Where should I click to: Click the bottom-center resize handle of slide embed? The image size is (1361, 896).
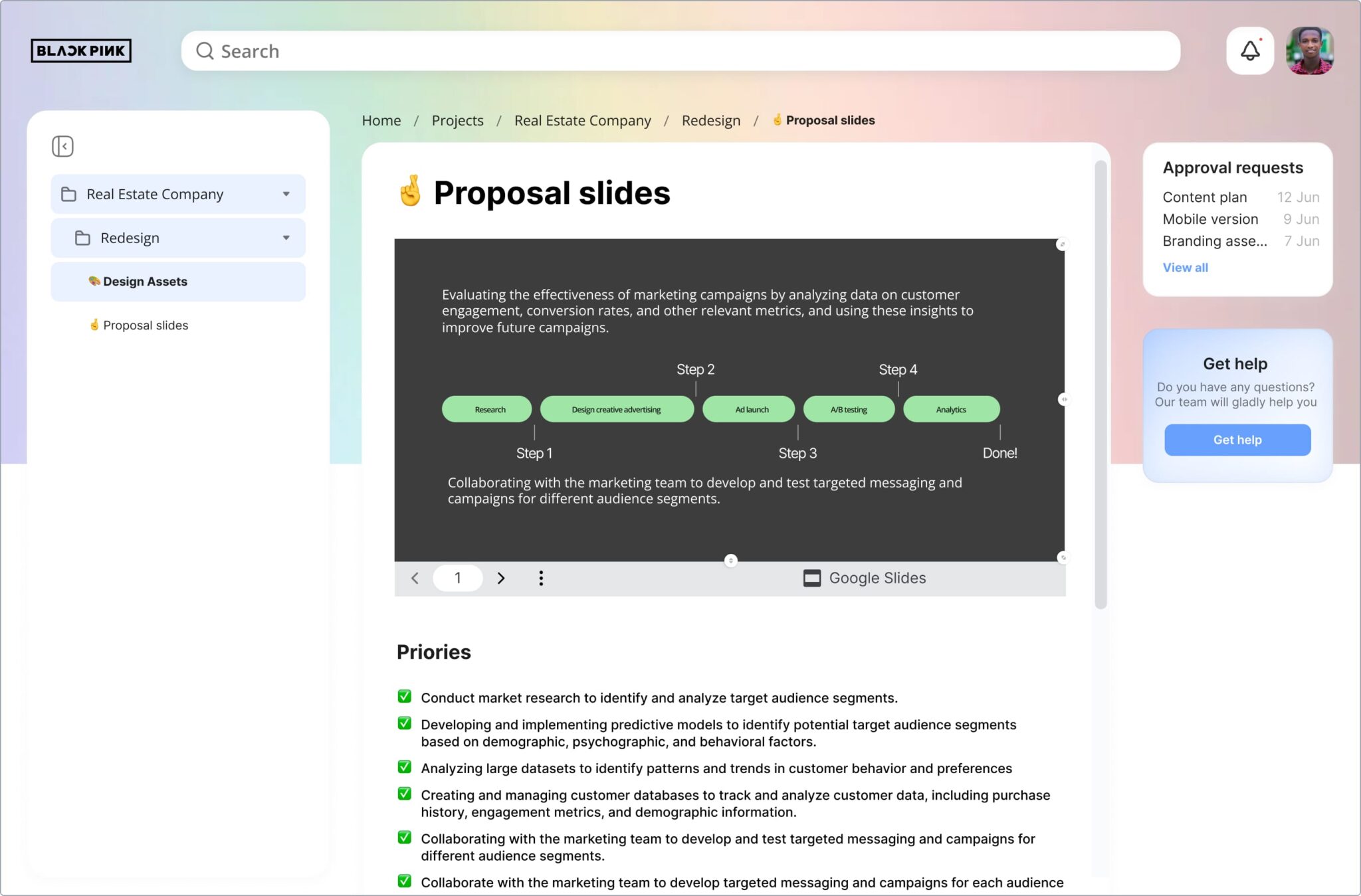(730, 561)
